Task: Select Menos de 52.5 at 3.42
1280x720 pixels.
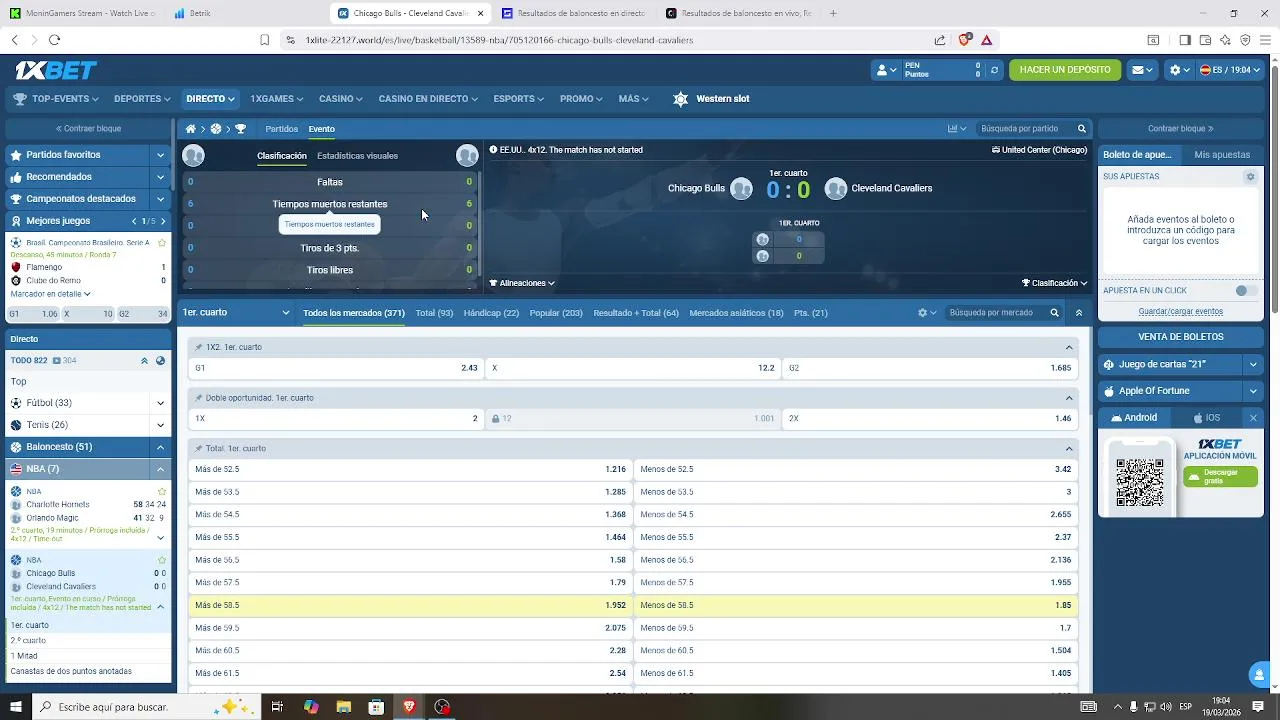Action: point(856,469)
